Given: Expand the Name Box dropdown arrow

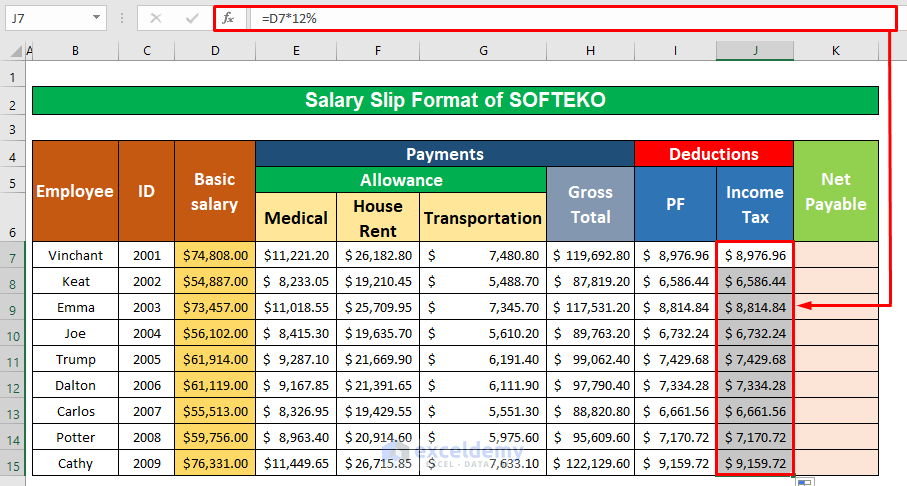Looking at the screenshot, I should pos(96,18).
